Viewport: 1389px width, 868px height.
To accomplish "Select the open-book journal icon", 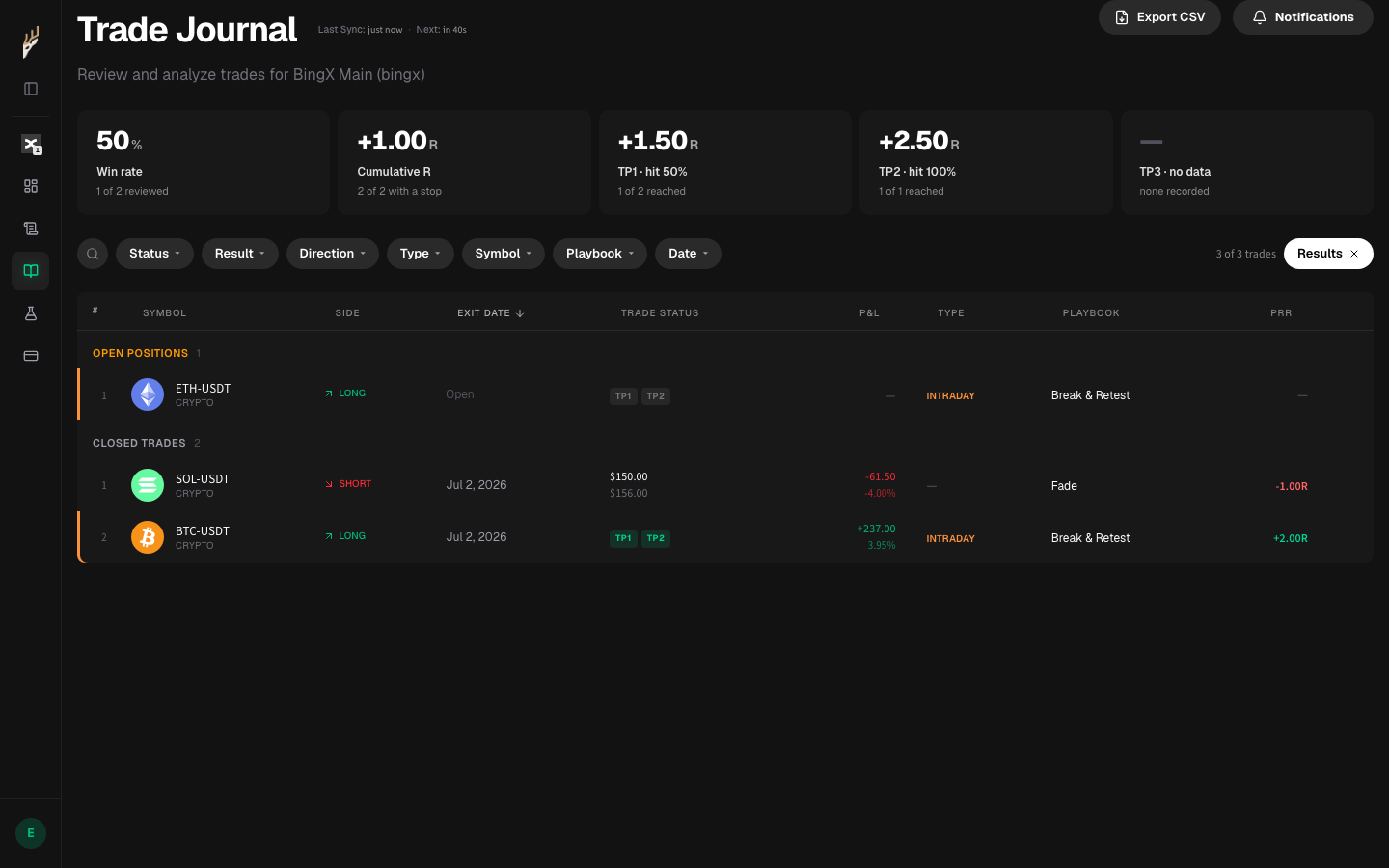I will tap(31, 271).
